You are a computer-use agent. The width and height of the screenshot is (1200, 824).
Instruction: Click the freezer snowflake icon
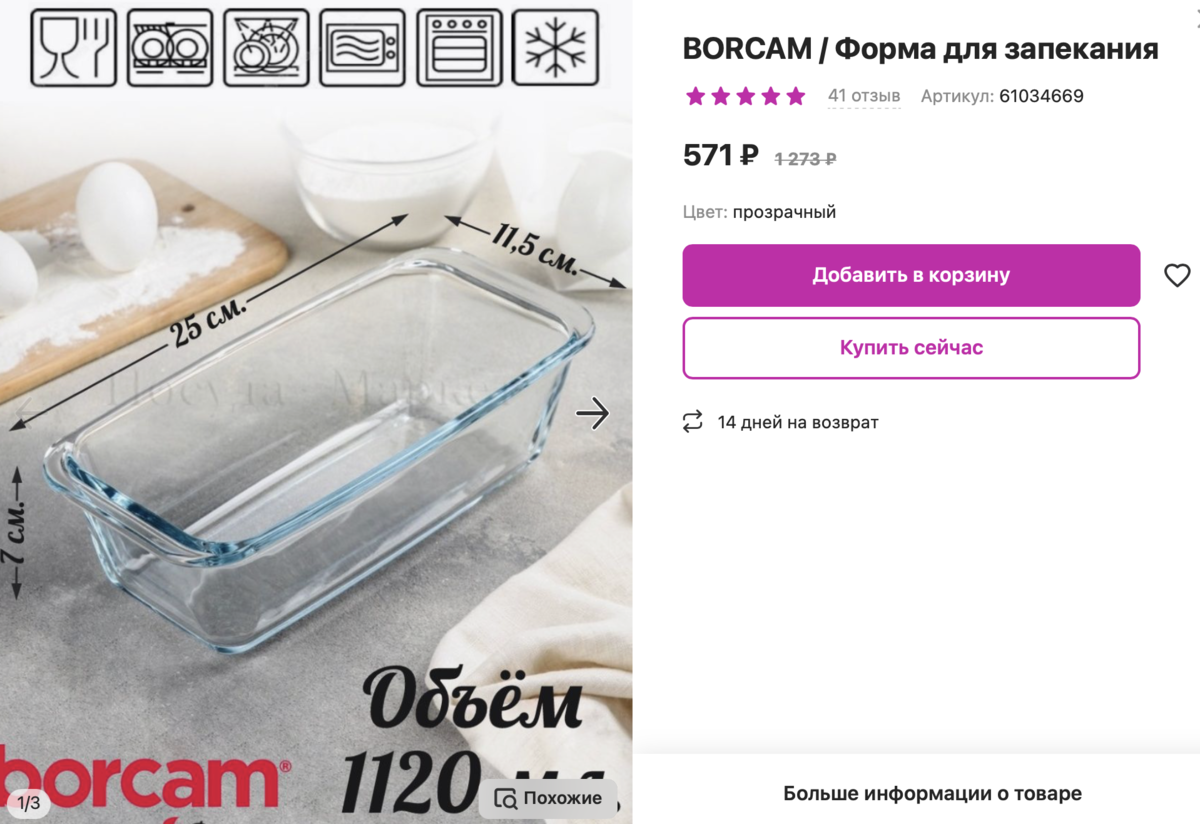[555, 47]
